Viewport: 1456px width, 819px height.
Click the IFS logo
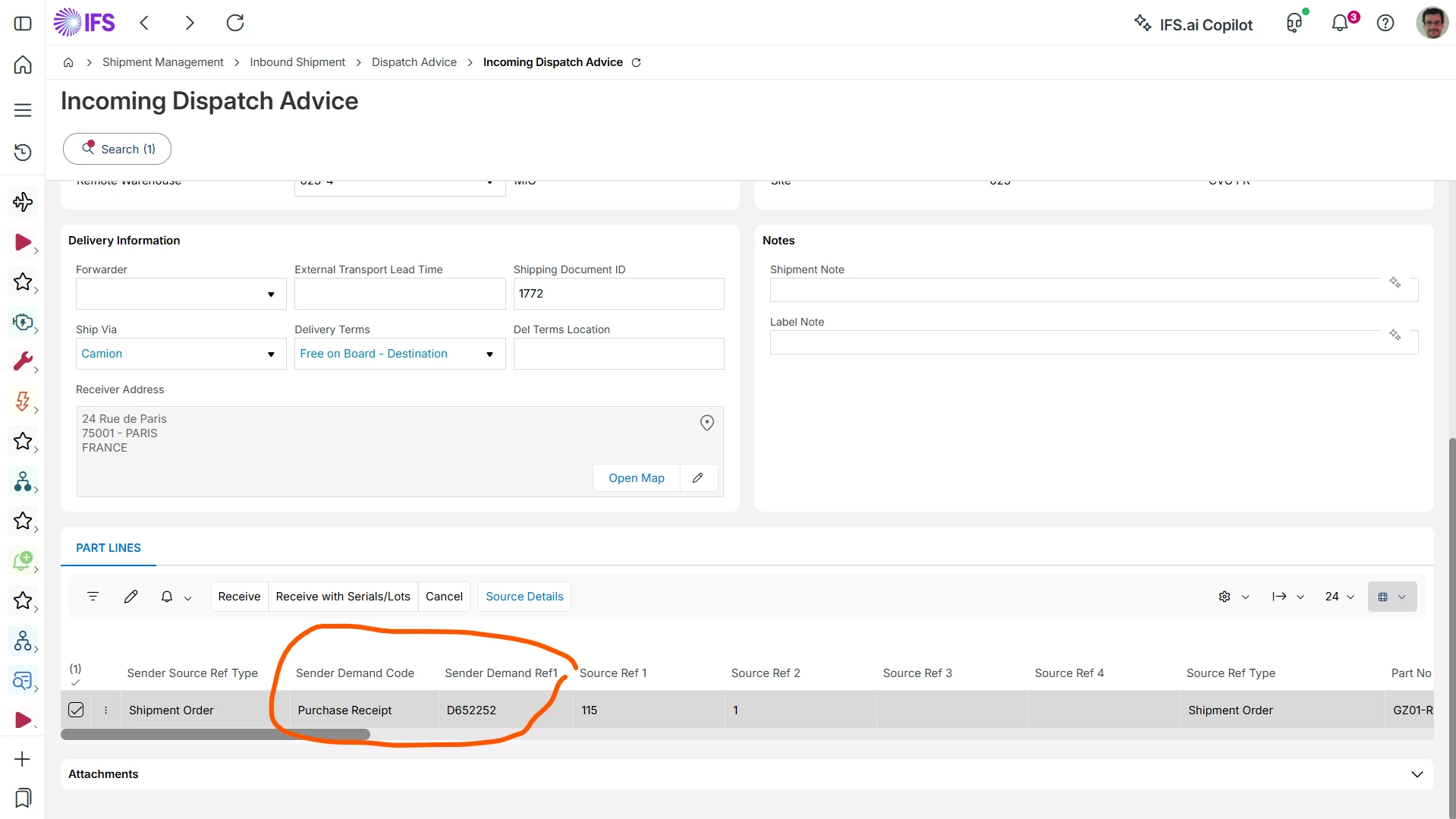[x=84, y=23]
